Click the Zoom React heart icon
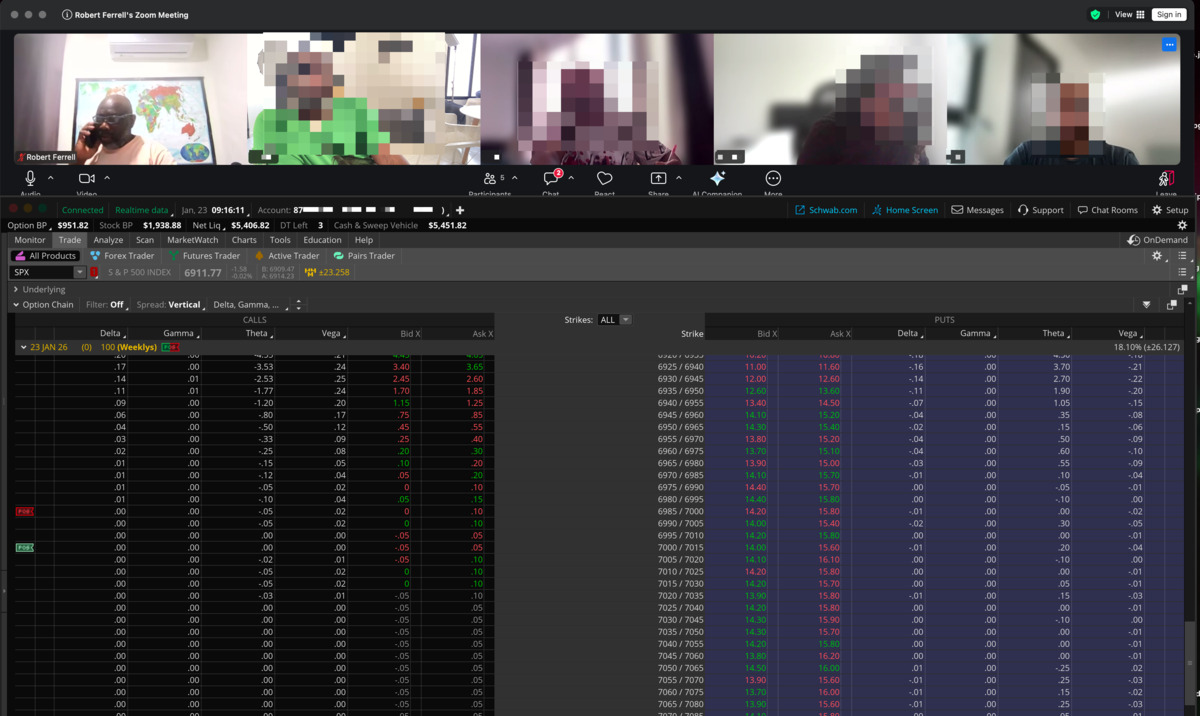The height and width of the screenshot is (716, 1200). (x=604, y=179)
